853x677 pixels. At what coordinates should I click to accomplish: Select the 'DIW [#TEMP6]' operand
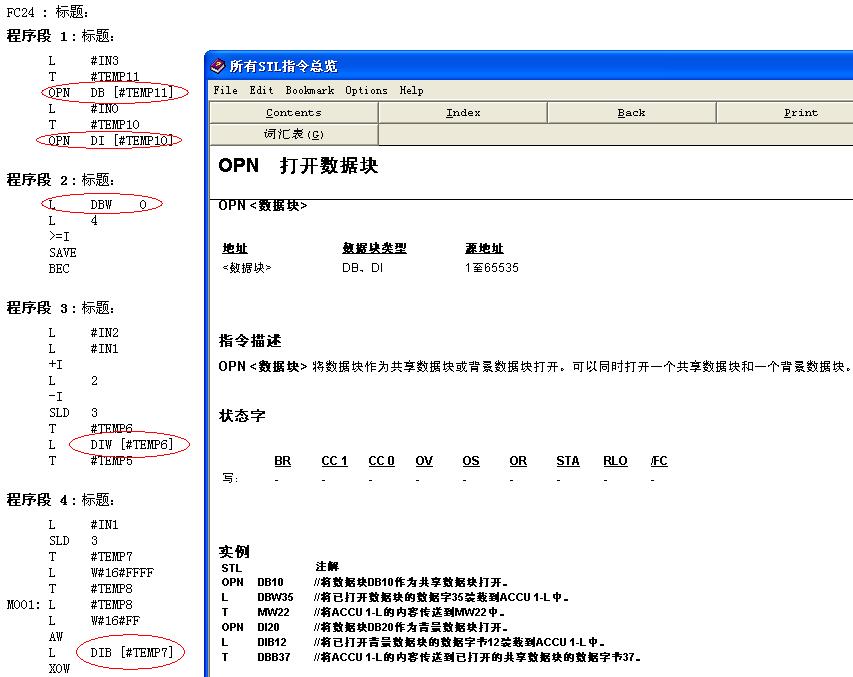[x=132, y=445]
